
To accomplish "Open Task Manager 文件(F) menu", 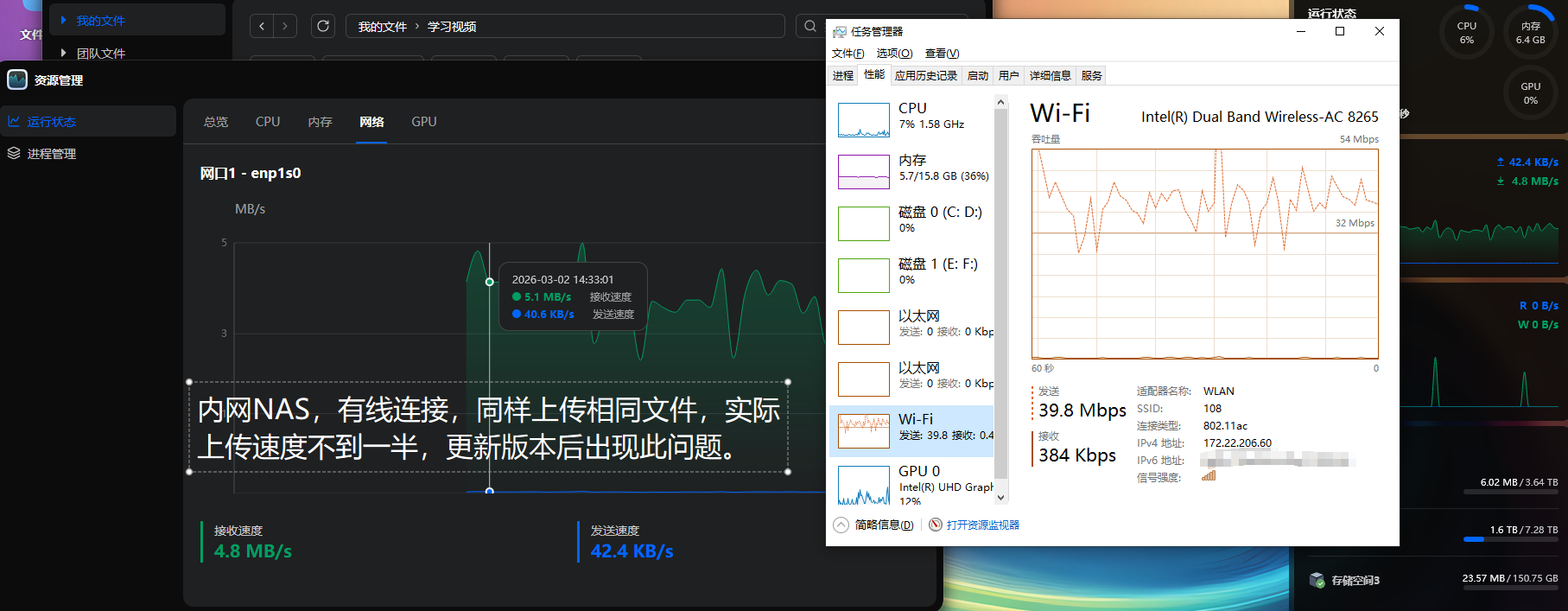I will 847,54.
